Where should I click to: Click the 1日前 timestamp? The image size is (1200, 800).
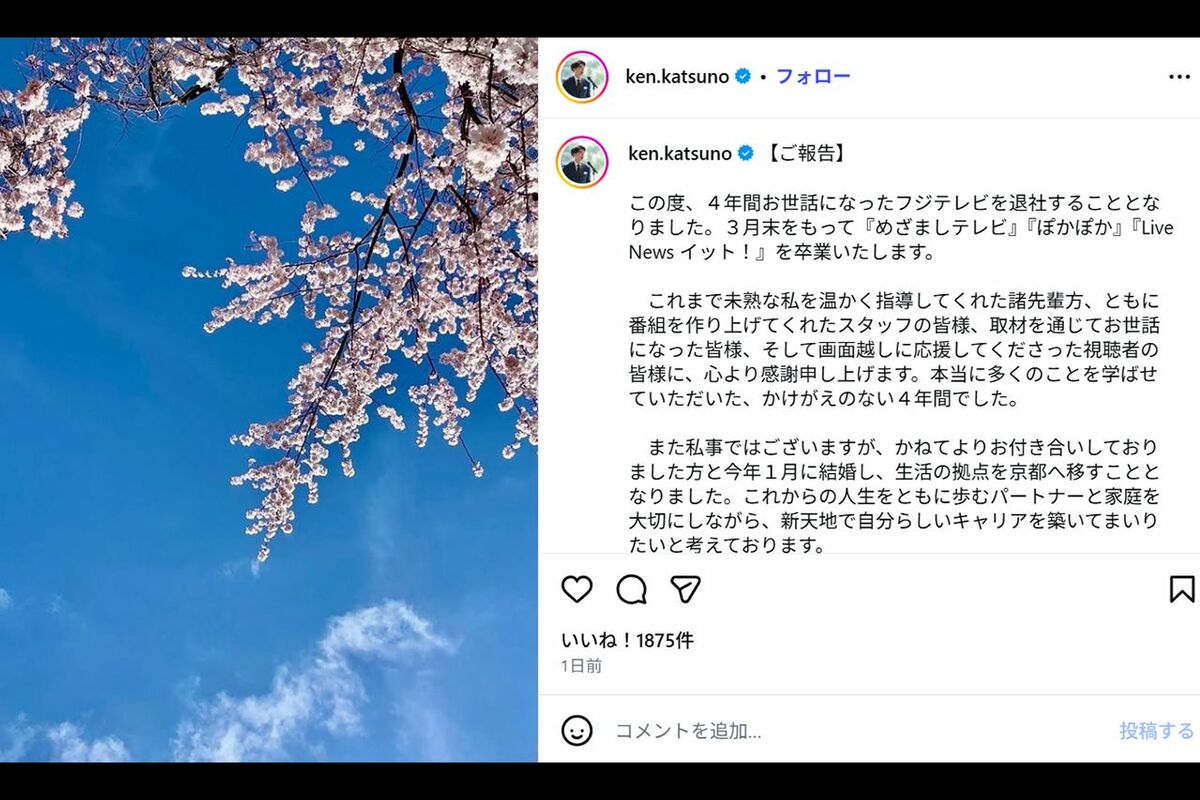tap(581, 666)
